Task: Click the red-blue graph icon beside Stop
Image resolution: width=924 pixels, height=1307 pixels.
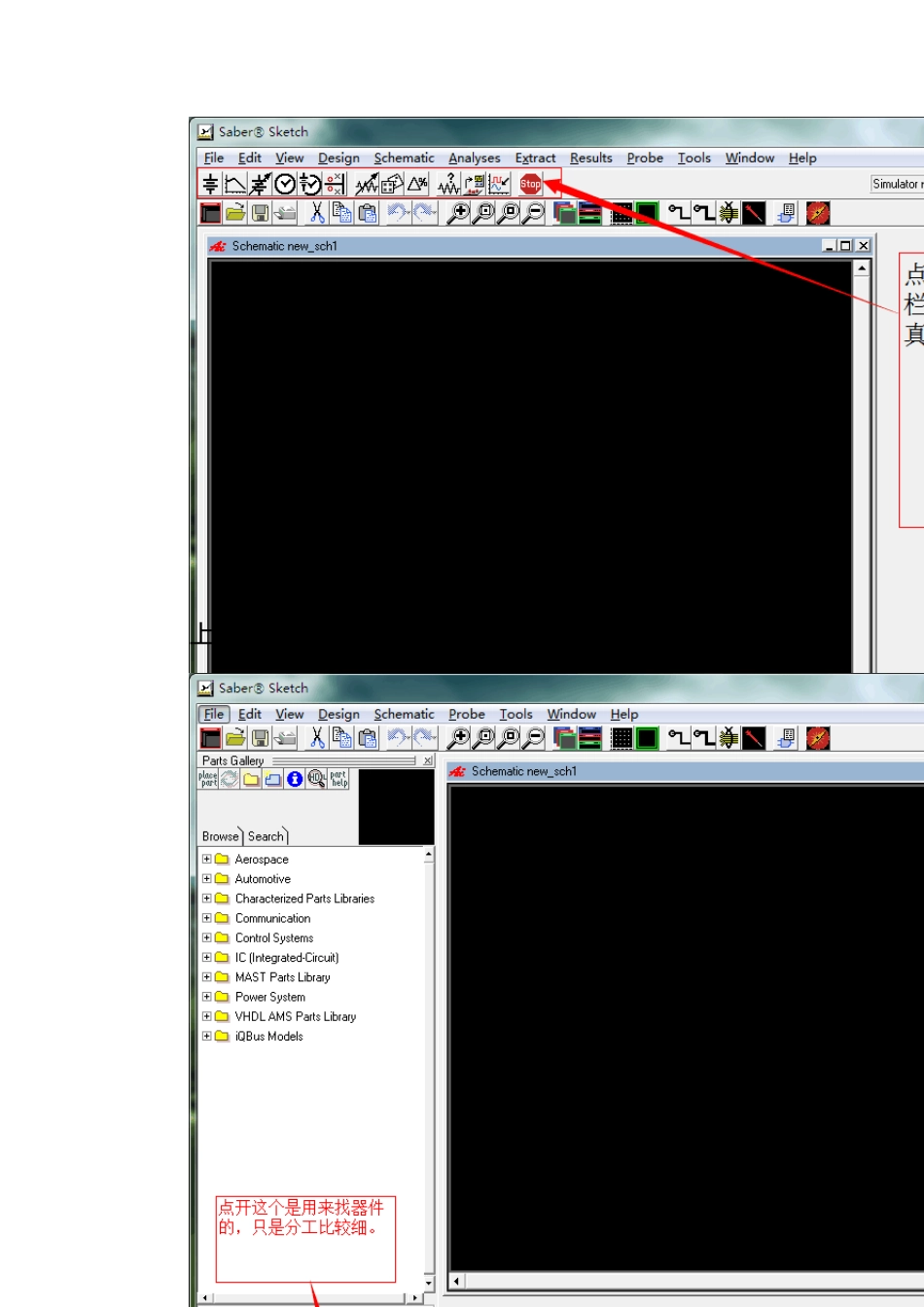Action: pyautogui.click(x=499, y=184)
